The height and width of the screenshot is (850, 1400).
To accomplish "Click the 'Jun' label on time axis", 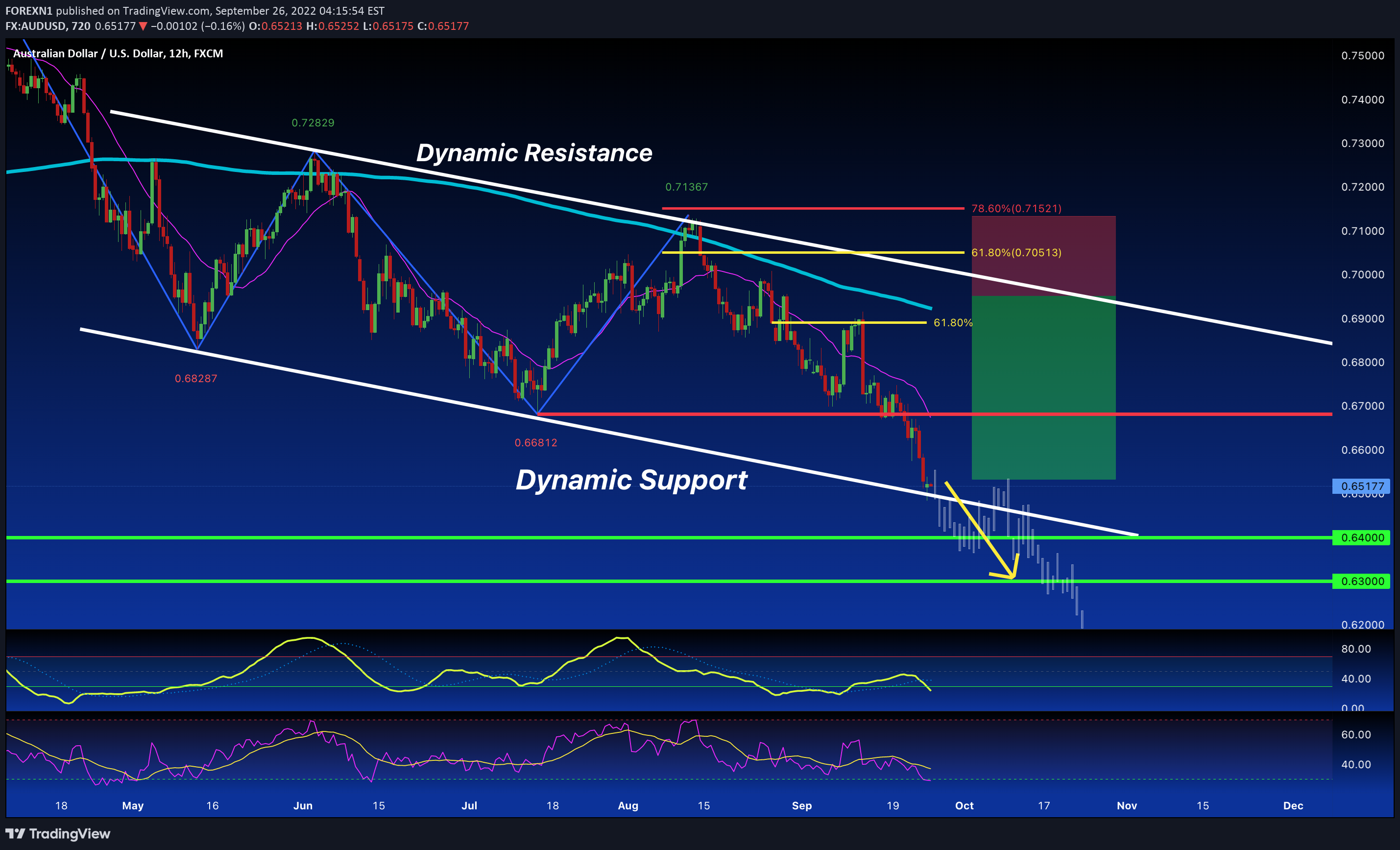I will pyautogui.click(x=303, y=806).
